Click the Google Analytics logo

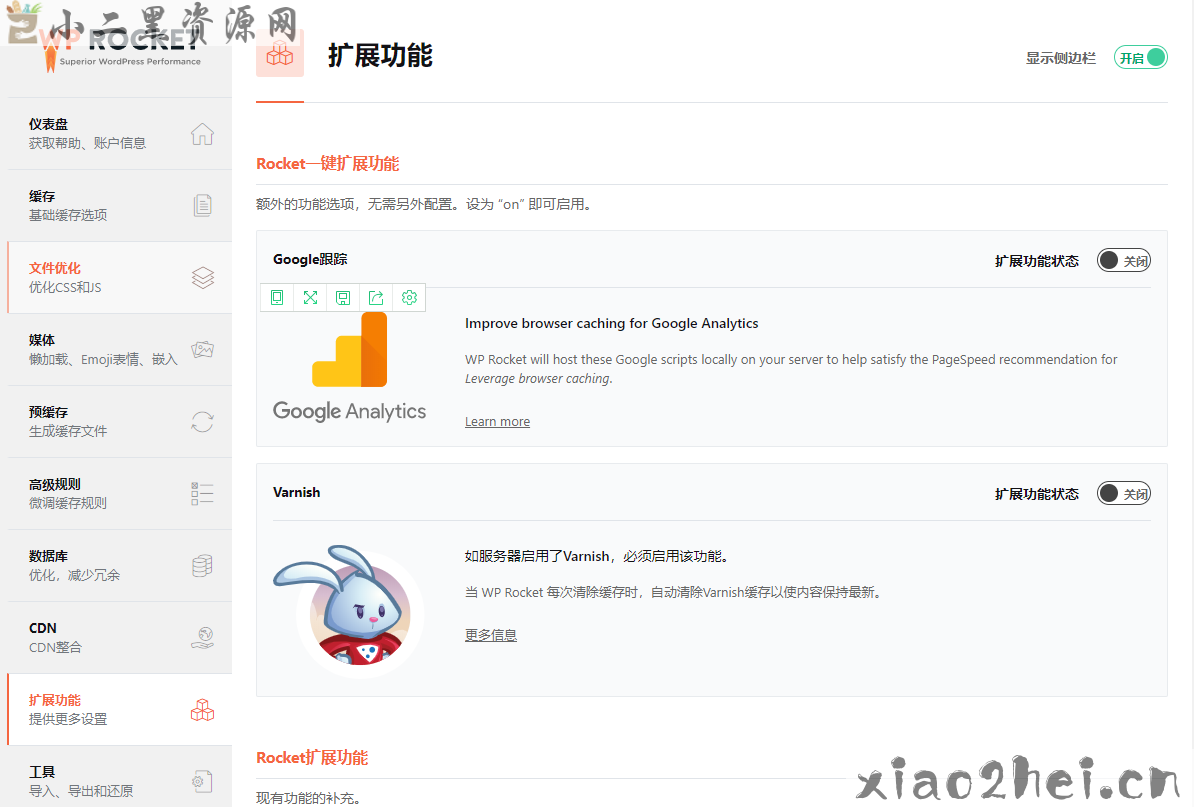click(x=350, y=367)
